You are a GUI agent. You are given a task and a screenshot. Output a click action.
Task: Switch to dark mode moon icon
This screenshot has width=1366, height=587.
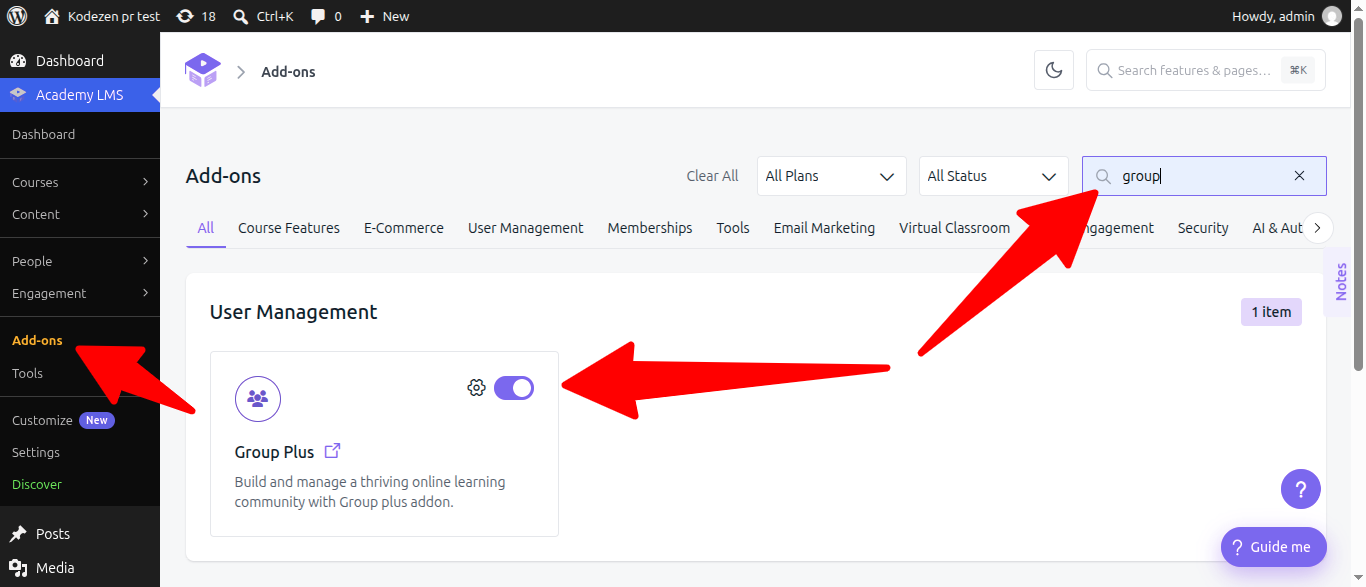tap(1054, 70)
